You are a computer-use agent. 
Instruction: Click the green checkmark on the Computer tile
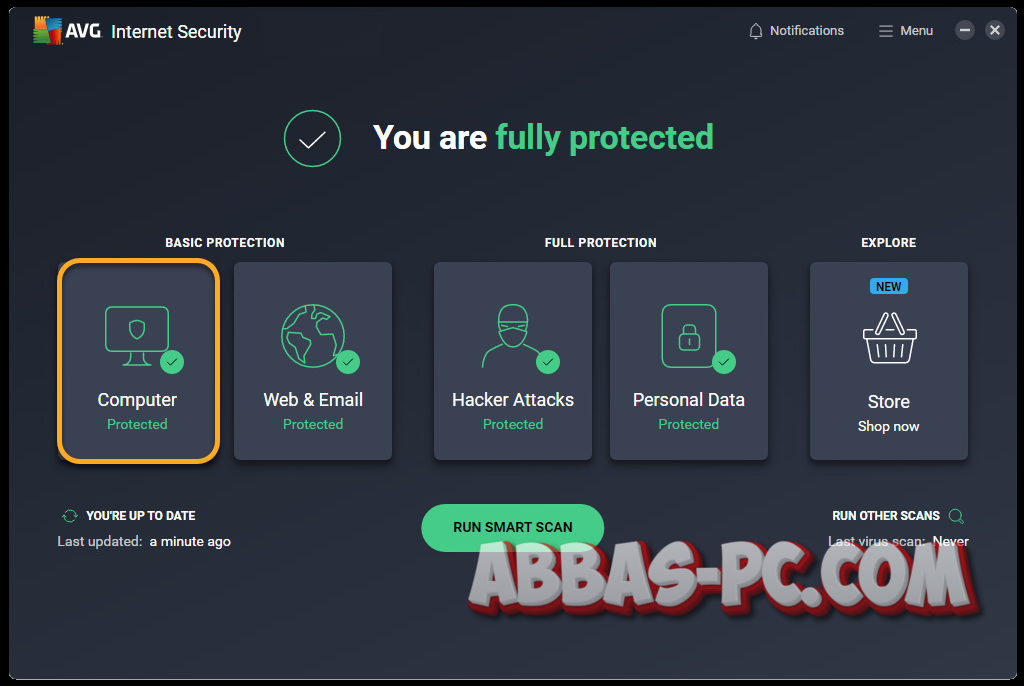(172, 361)
